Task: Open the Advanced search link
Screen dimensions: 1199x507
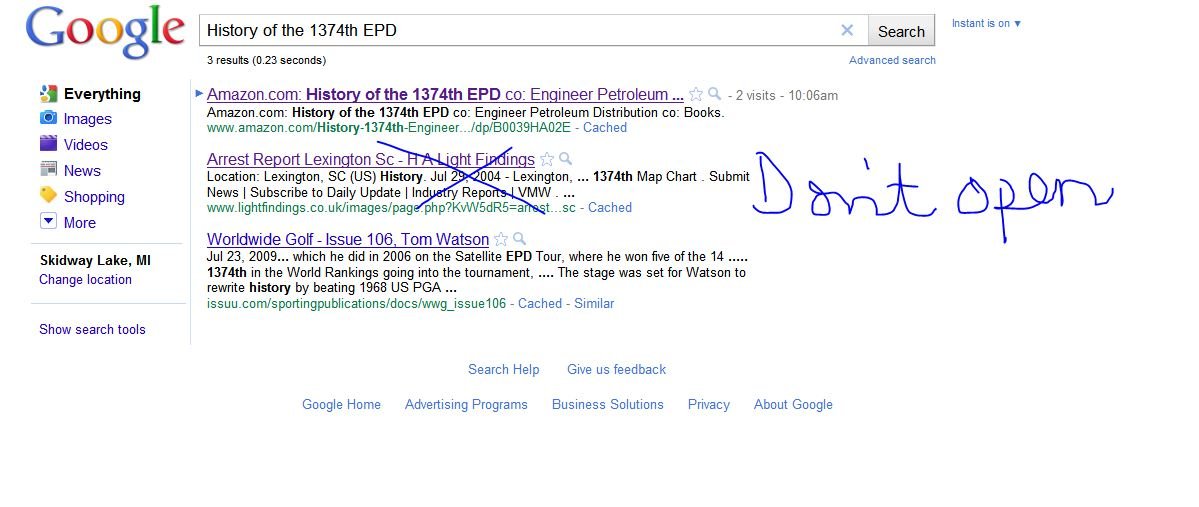Action: pos(892,60)
